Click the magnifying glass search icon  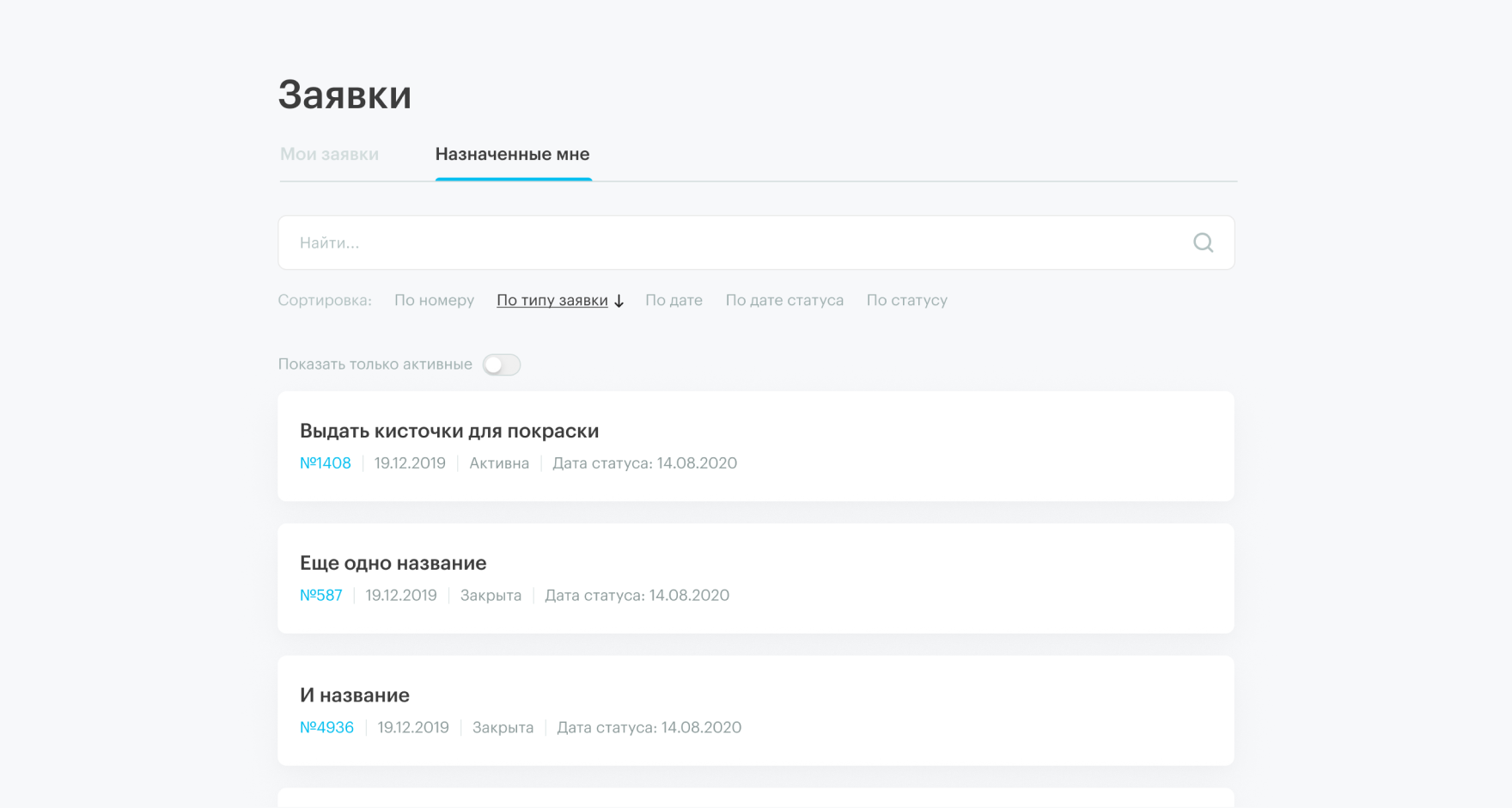click(x=1203, y=243)
